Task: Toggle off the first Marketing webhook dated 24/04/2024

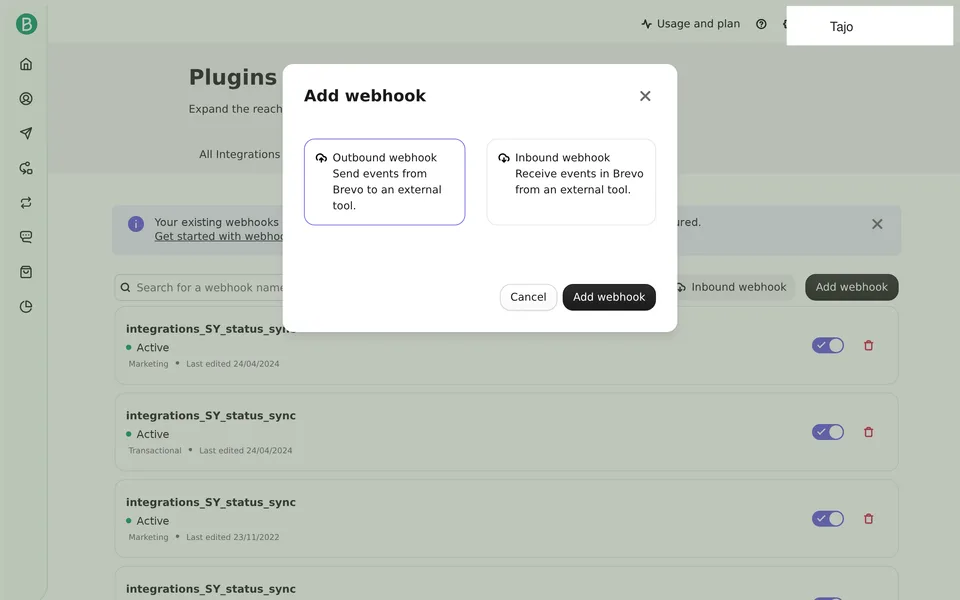Action: [828, 345]
